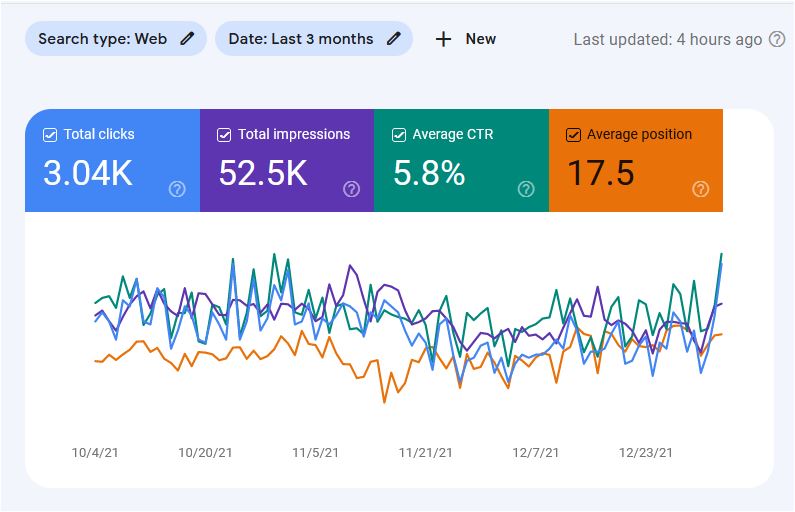Click the 11/21/21 date label on chart
The height and width of the screenshot is (512, 795).
click(x=426, y=453)
